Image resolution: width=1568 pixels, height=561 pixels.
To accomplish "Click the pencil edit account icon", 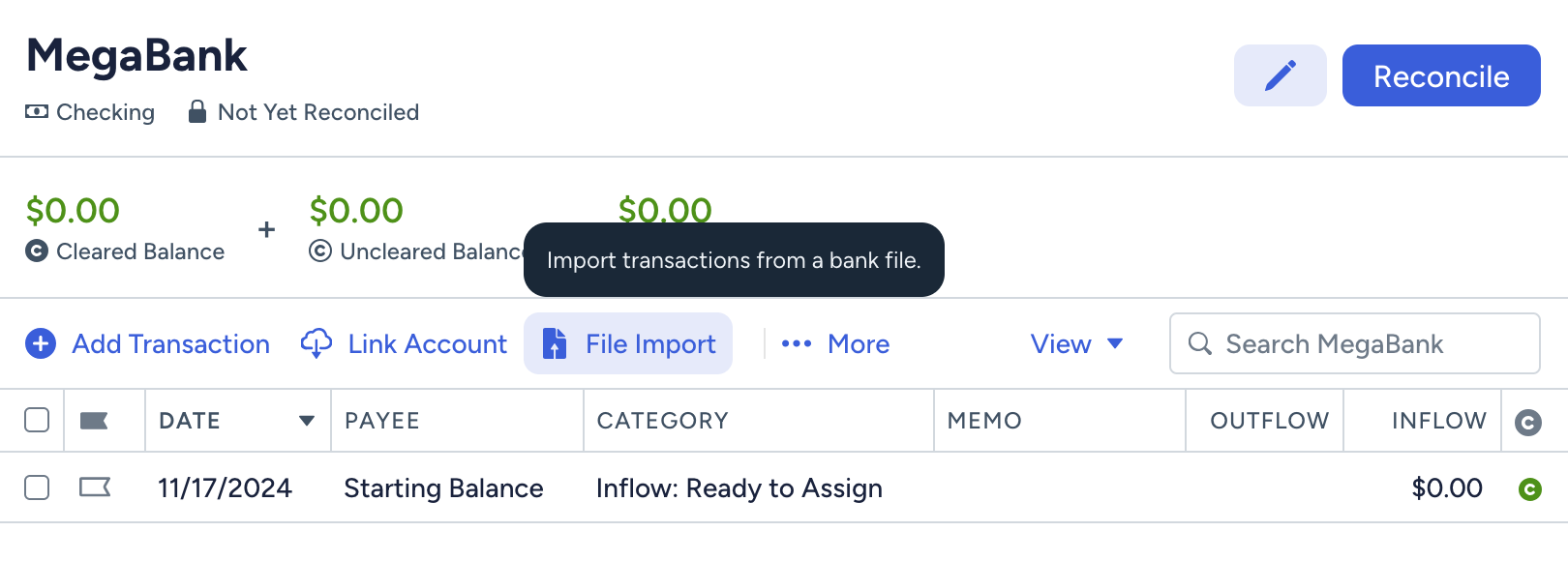I will (x=1280, y=75).
